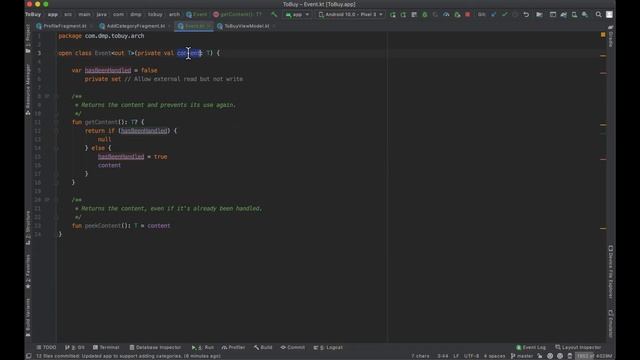
Task: Click the line 3 number in the gutter
Action: [39, 53]
